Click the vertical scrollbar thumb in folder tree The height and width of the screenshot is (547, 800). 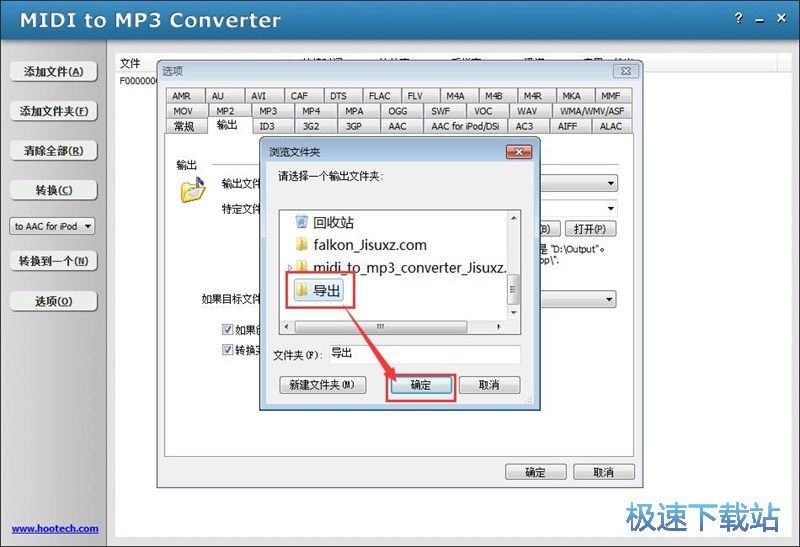[x=514, y=289]
